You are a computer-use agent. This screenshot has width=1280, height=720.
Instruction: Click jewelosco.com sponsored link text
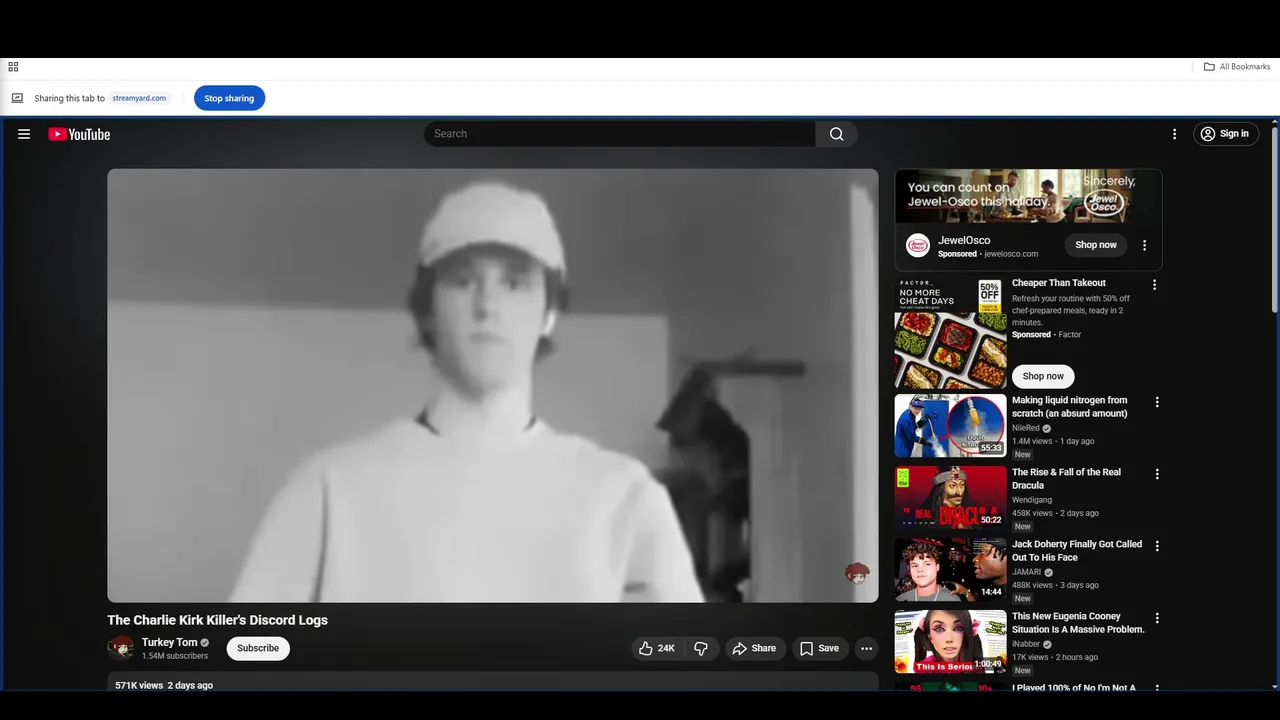1011,254
